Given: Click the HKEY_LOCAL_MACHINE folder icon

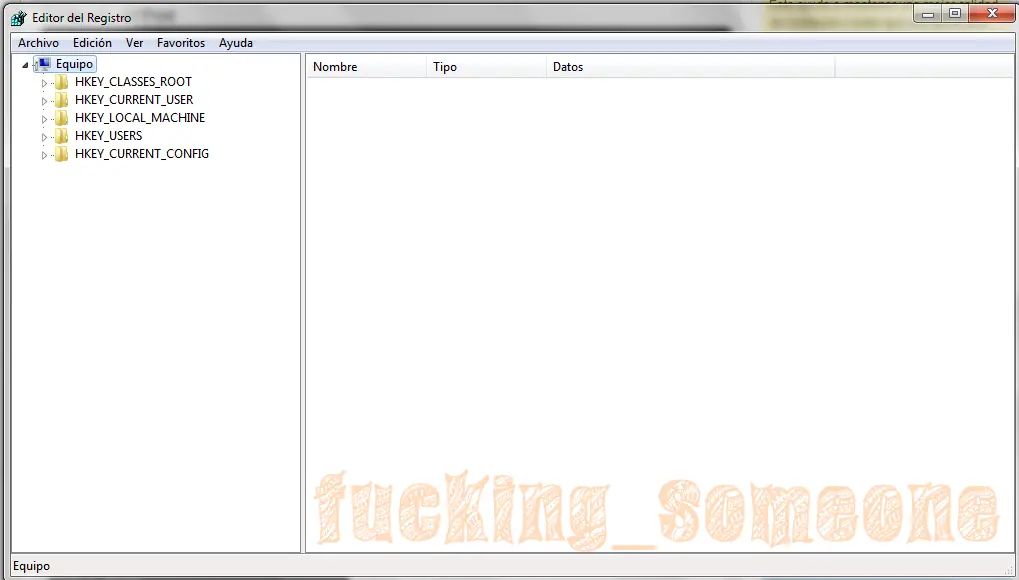Looking at the screenshot, I should 62,118.
